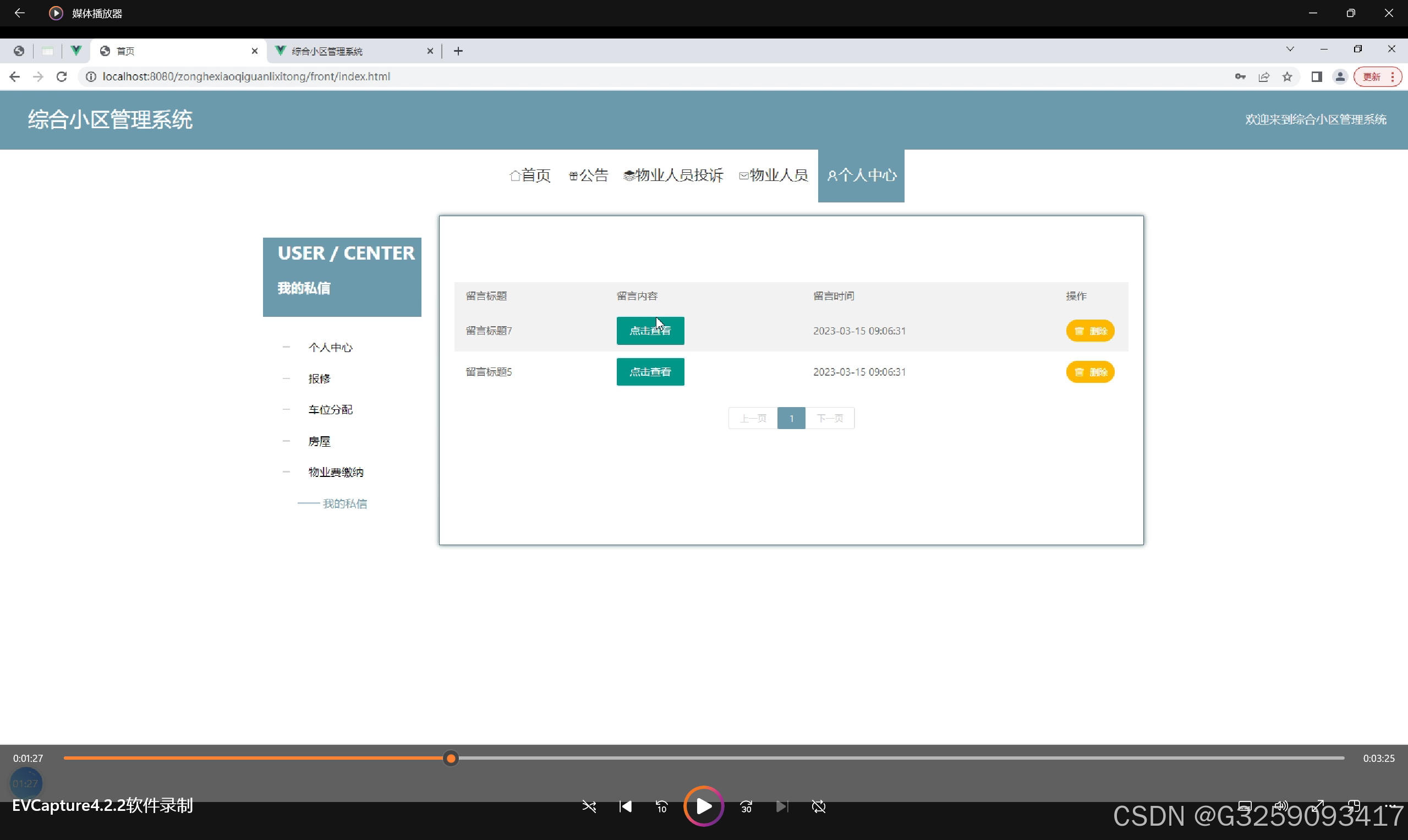Toggle repeat mode in player
Screen dimensions: 1408x840
pyautogui.click(x=819, y=806)
